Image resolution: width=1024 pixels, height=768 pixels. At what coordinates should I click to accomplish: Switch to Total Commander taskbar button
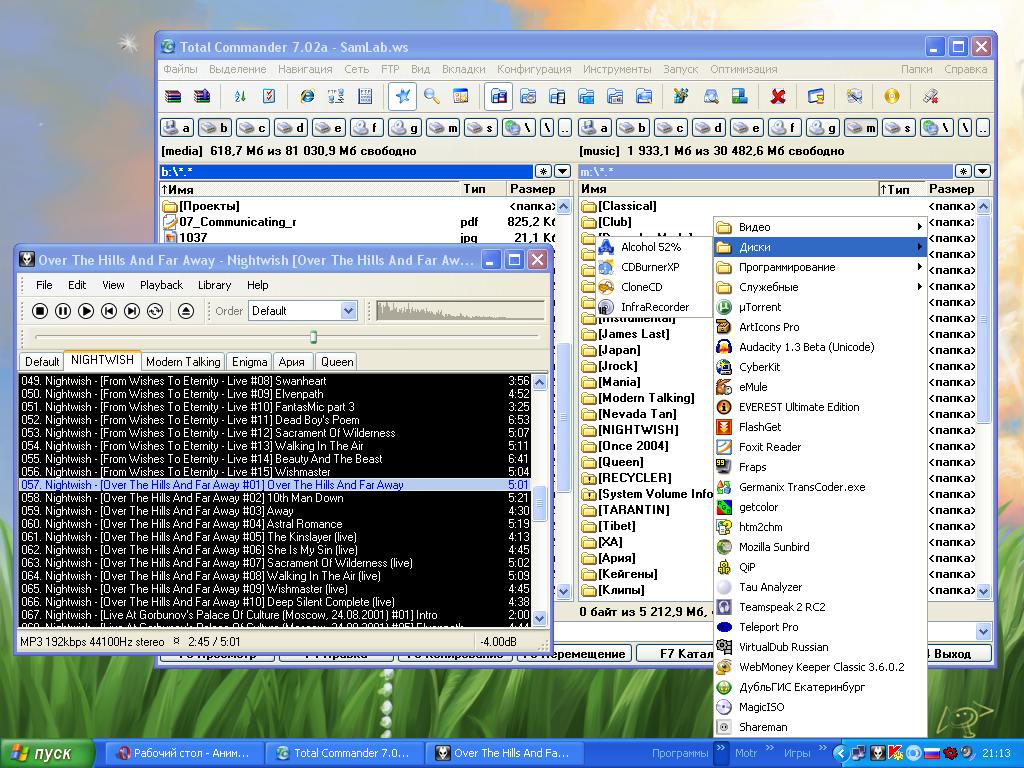coord(344,753)
